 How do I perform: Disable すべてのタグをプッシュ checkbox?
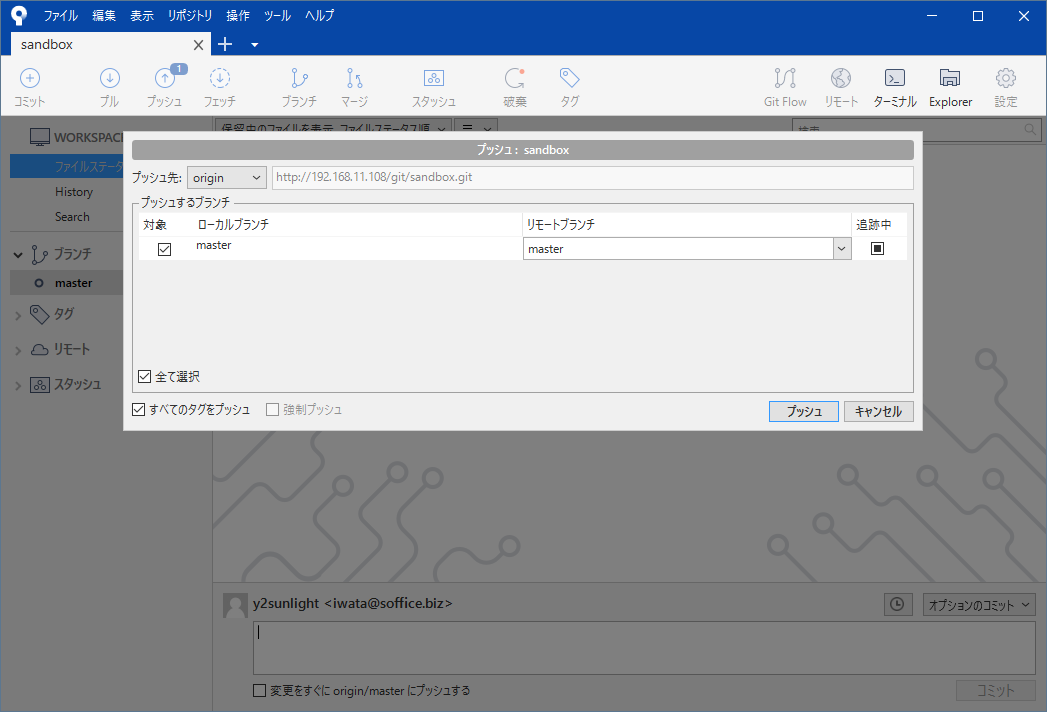click(x=139, y=410)
